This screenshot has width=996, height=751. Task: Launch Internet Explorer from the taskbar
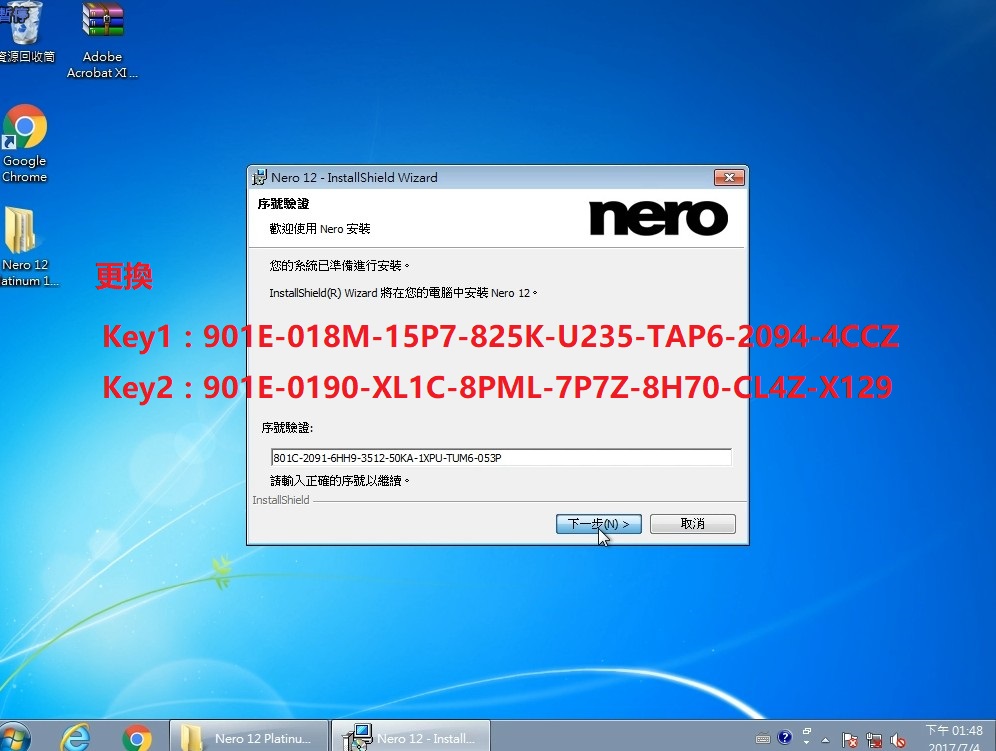point(76,737)
